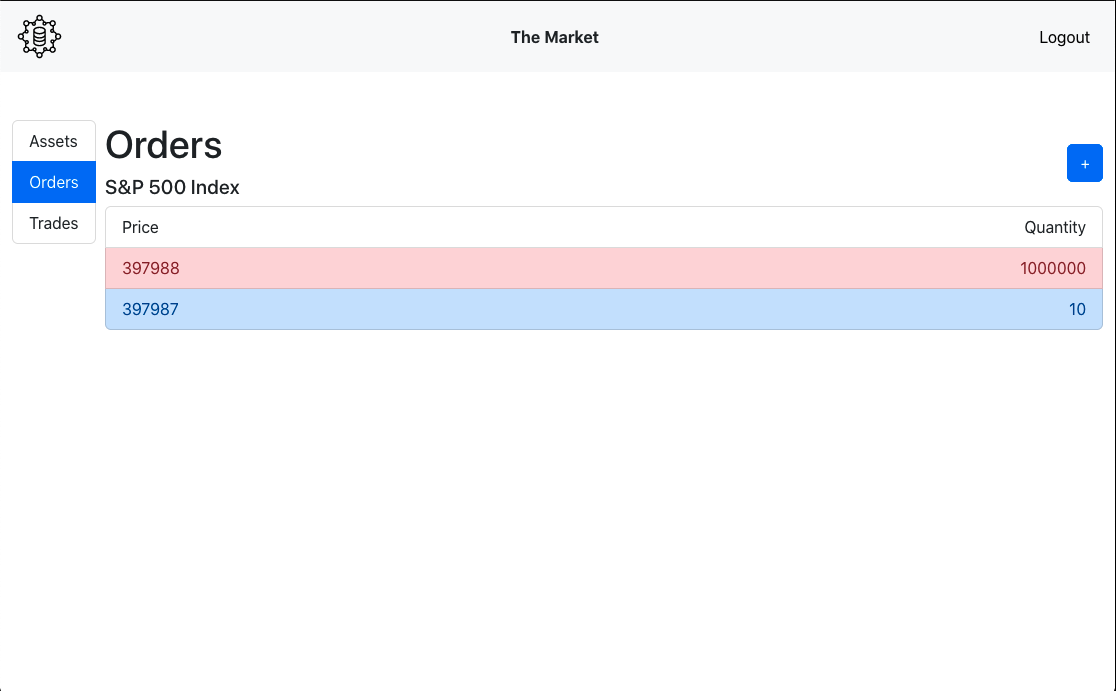Click the price value 397988

coord(150,268)
